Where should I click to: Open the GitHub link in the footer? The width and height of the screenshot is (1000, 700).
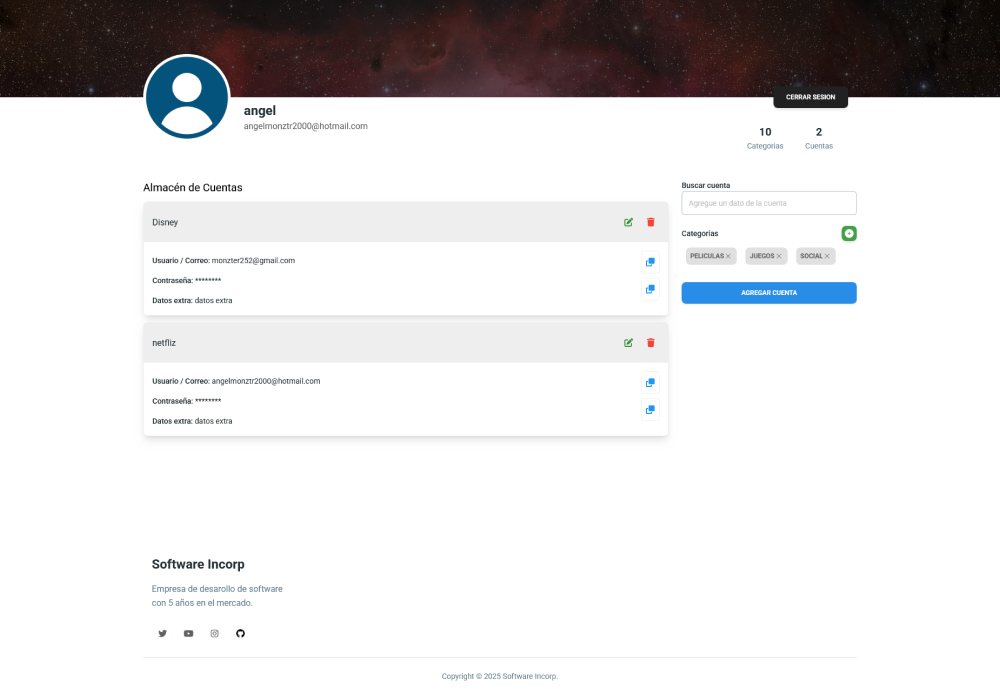pyautogui.click(x=240, y=633)
